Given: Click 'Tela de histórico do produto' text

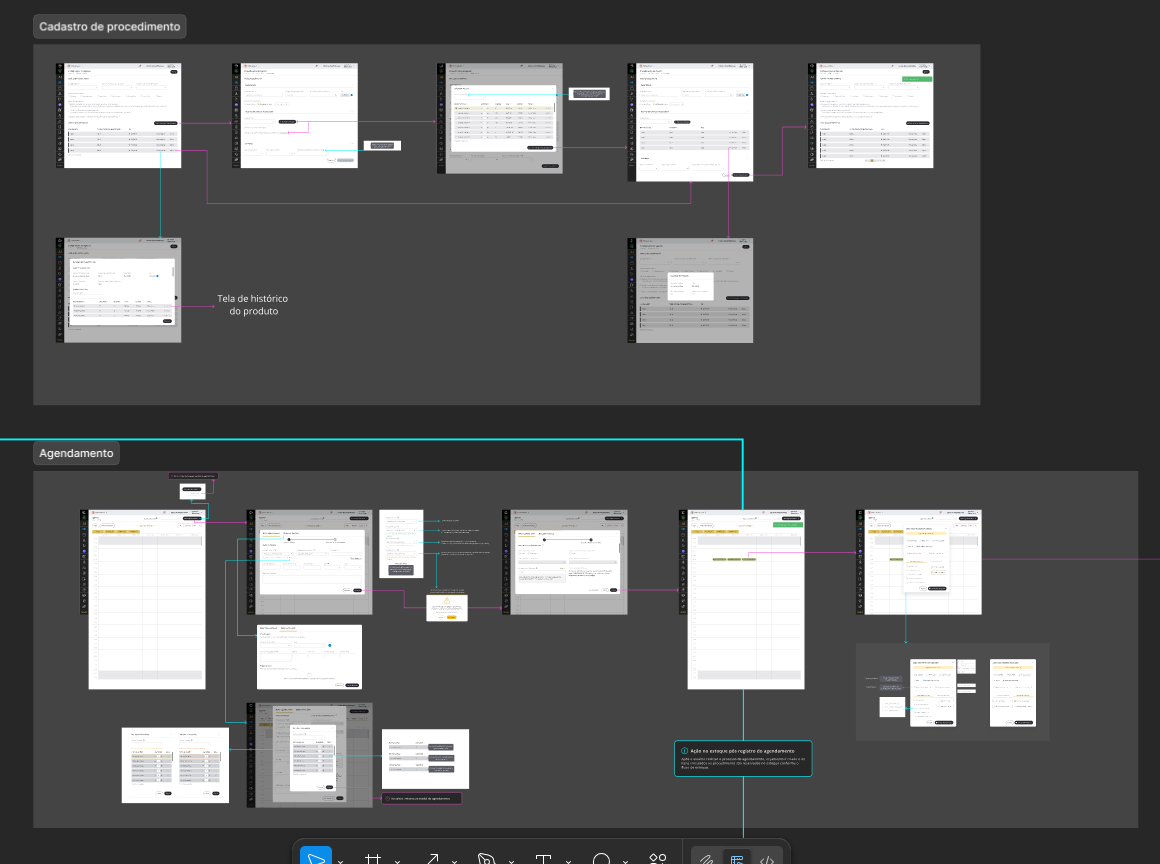Looking at the screenshot, I should pyautogui.click(x=253, y=305).
